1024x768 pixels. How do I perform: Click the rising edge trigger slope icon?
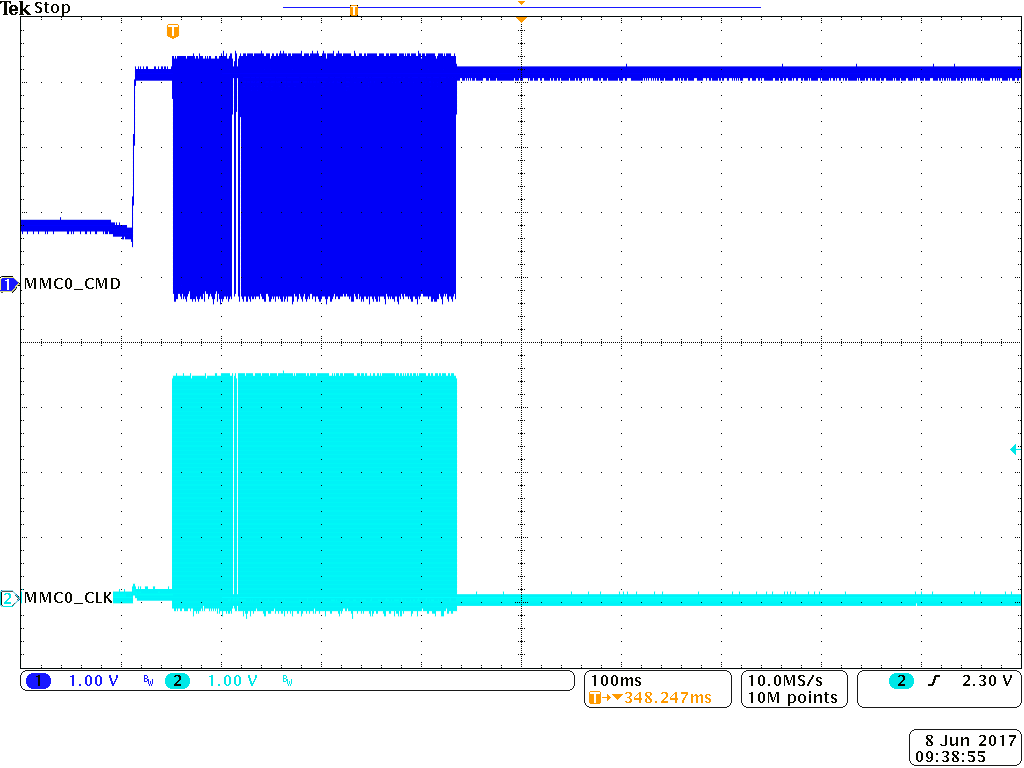point(935,681)
